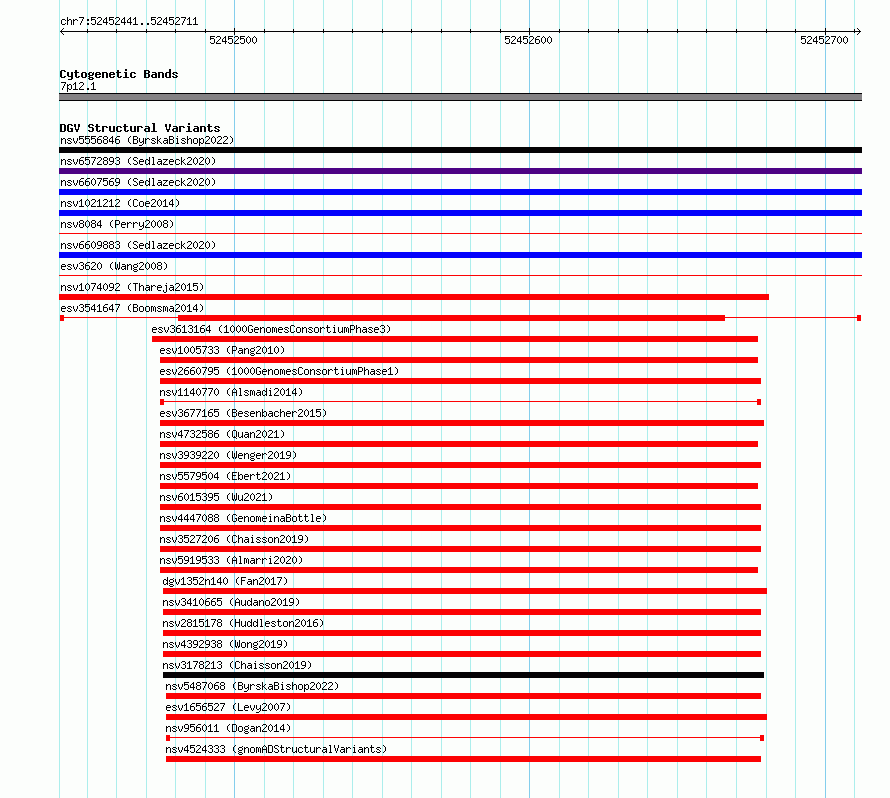Open nsv1140770 (Alsmadi2014) variant
Viewport: 890px width, 798px height.
[x=231, y=392]
